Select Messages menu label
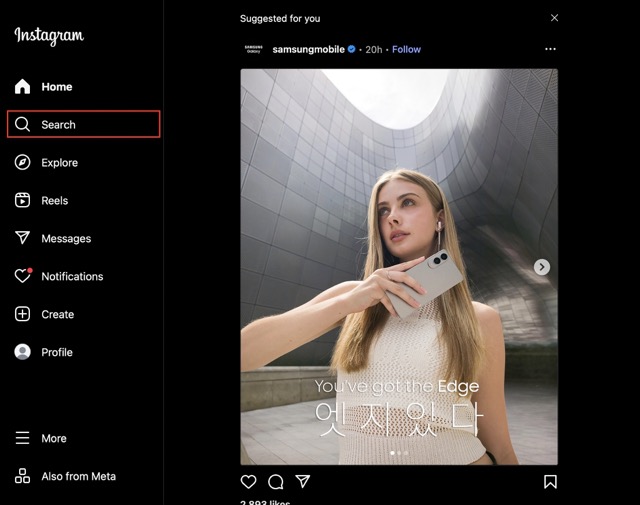Screen dimensions: 640x505 66,239
